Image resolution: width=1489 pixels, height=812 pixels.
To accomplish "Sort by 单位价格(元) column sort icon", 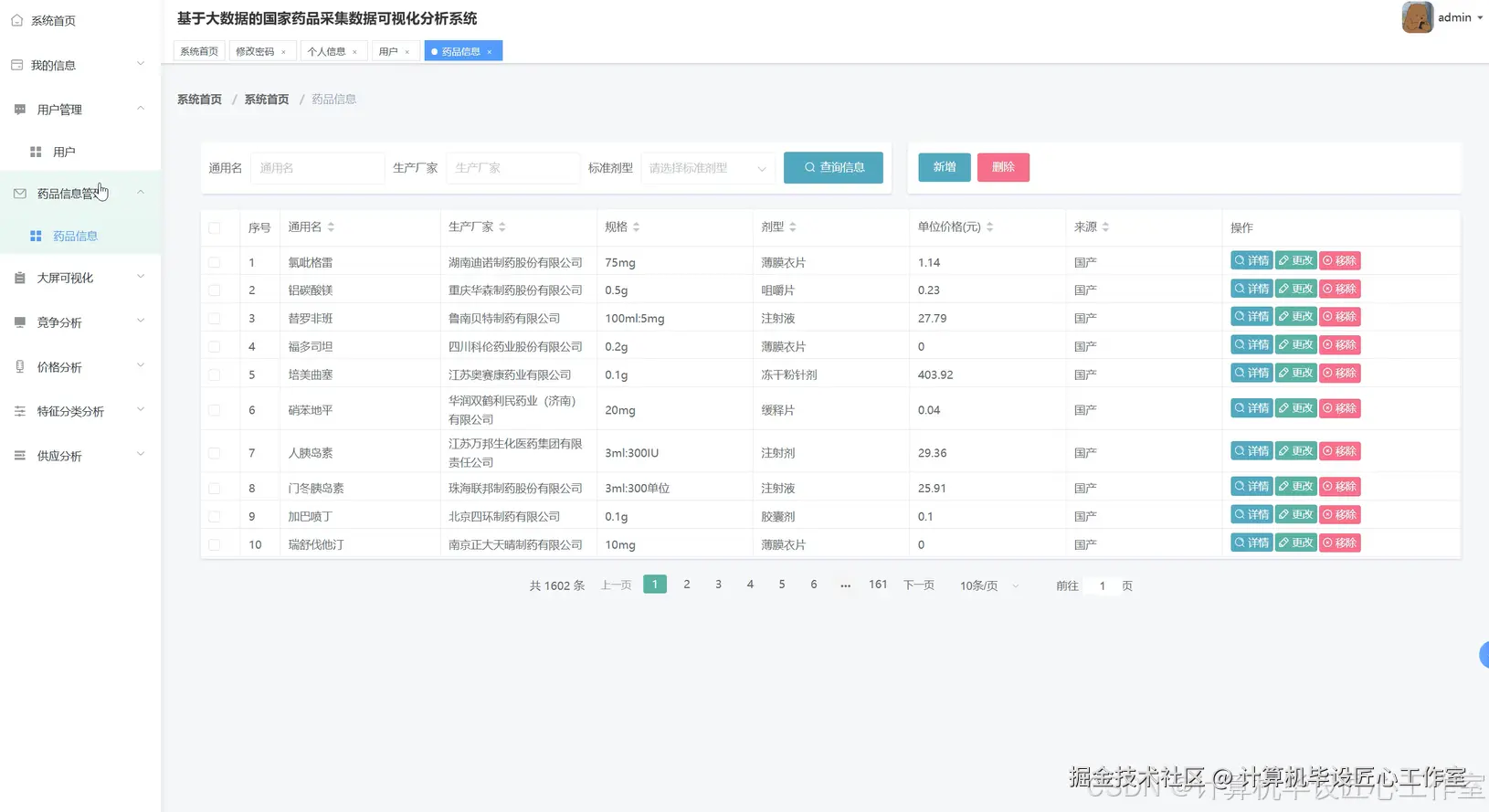I will pos(989,227).
